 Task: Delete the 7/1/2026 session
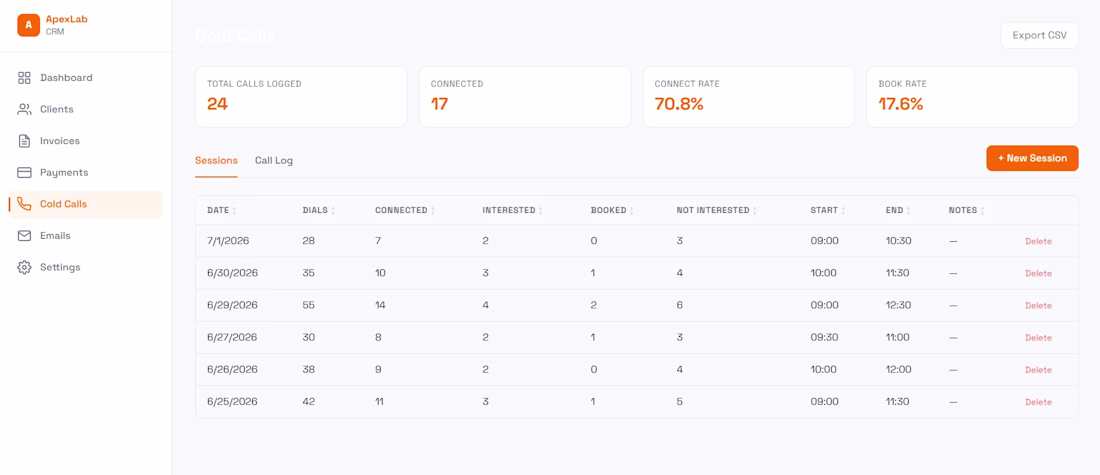pyautogui.click(x=1038, y=241)
